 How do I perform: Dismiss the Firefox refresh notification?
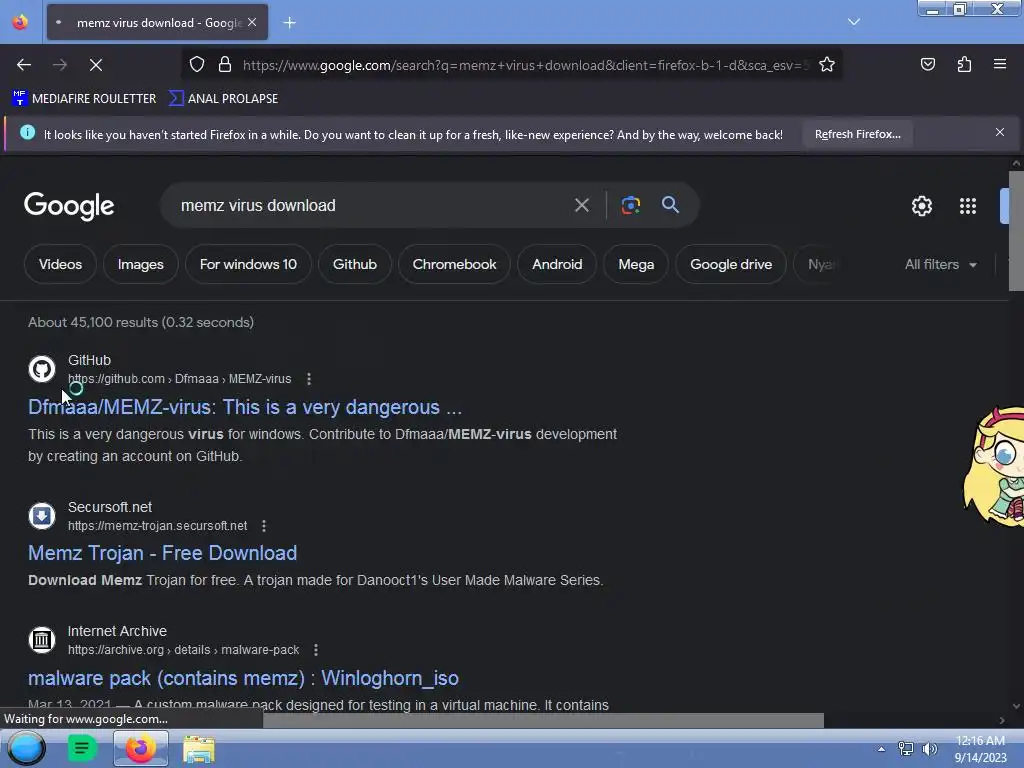[1000, 133]
